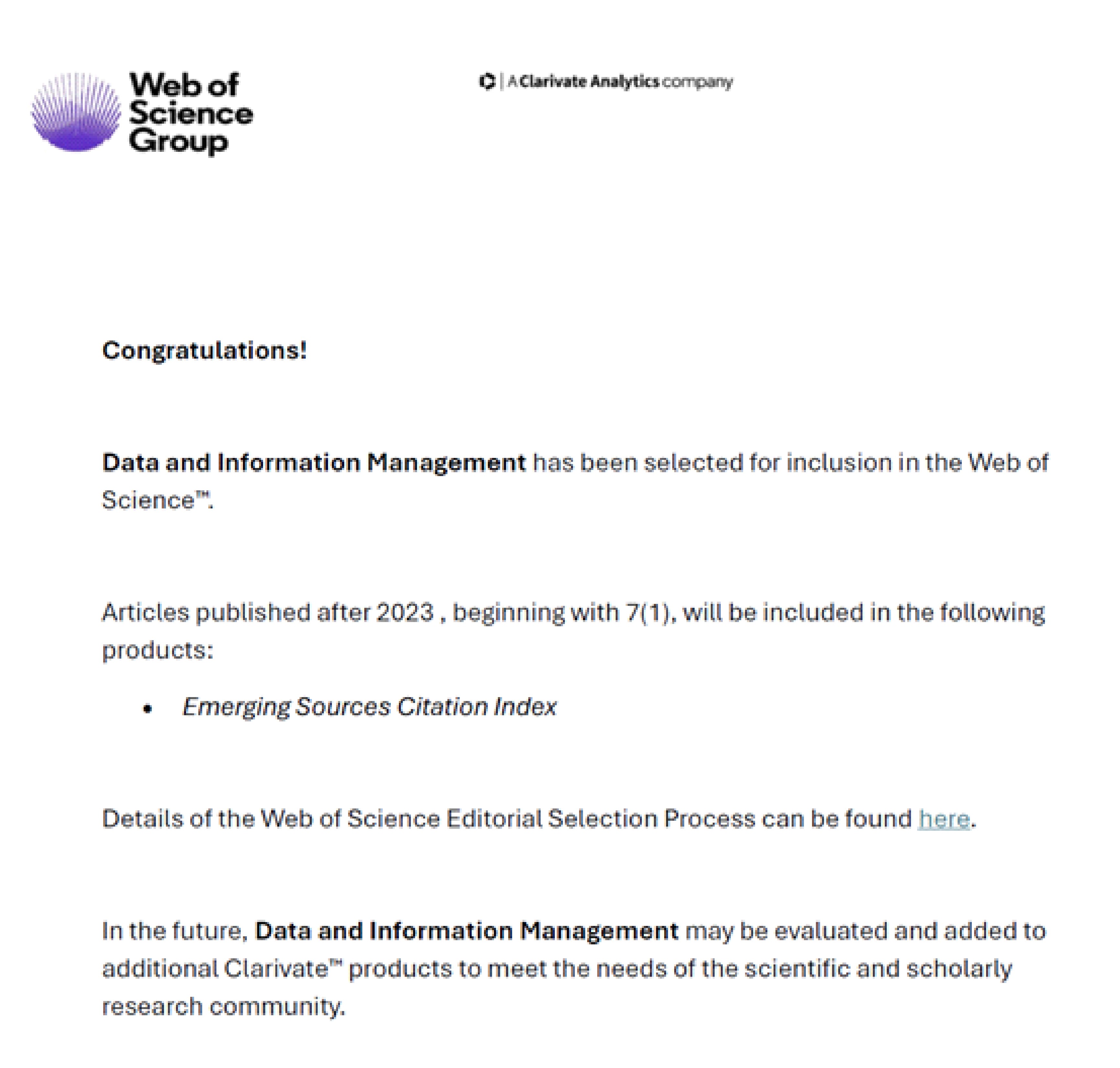Click the "Congratulations!" heading
1120x1068 pixels.
[204, 350]
